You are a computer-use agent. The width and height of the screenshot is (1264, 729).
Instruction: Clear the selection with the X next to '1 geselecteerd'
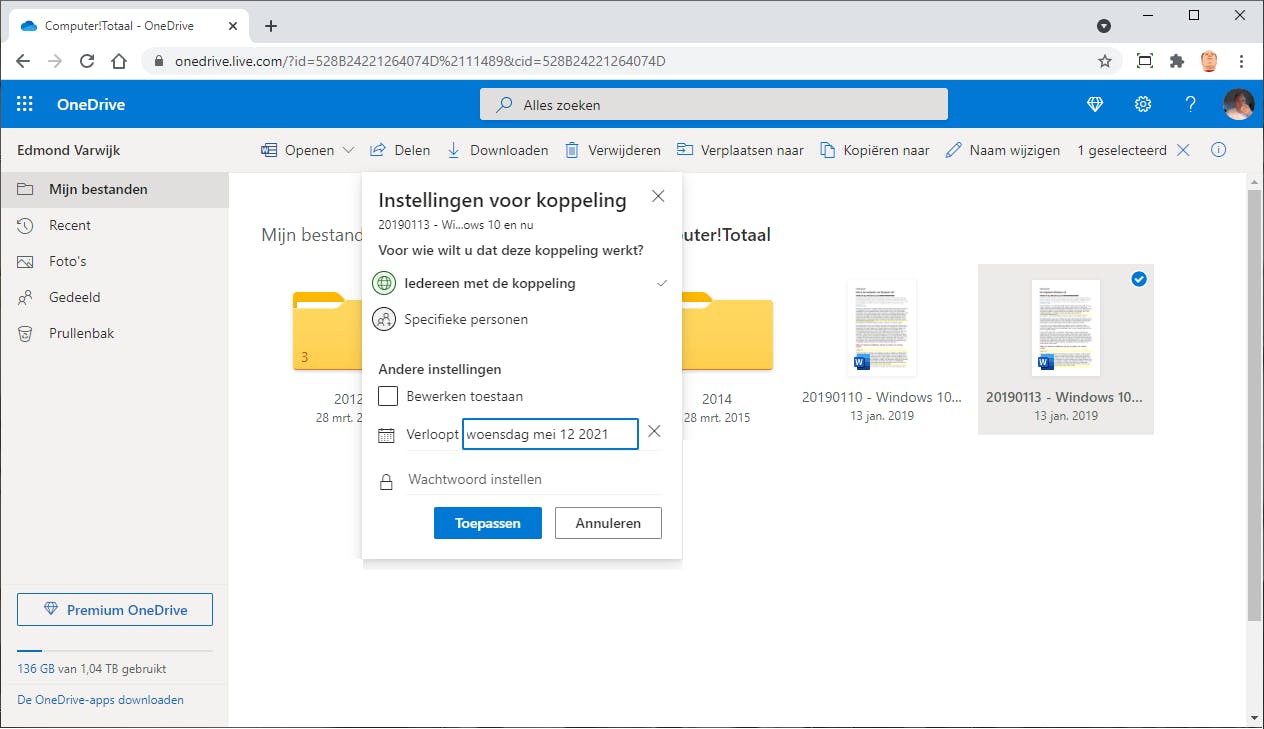1183,150
